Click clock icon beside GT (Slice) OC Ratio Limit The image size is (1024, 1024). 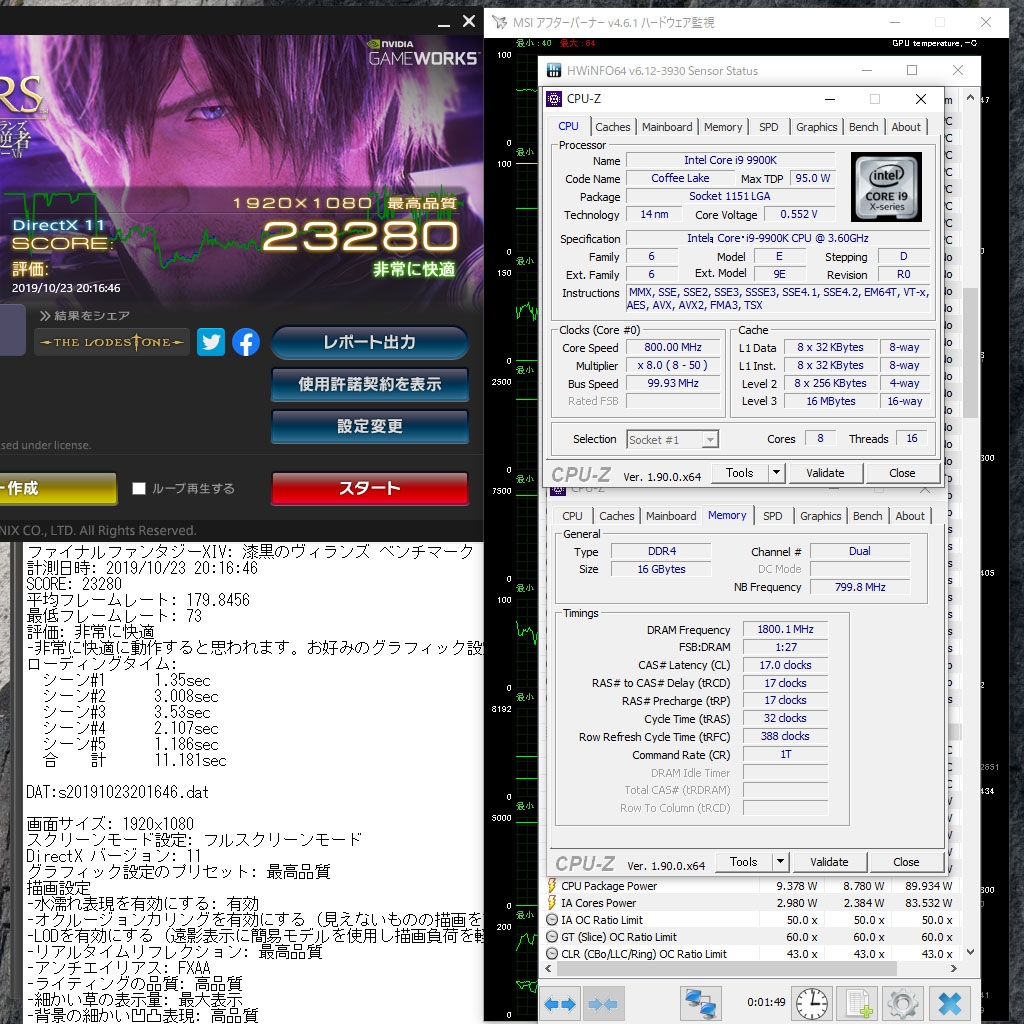tap(552, 936)
